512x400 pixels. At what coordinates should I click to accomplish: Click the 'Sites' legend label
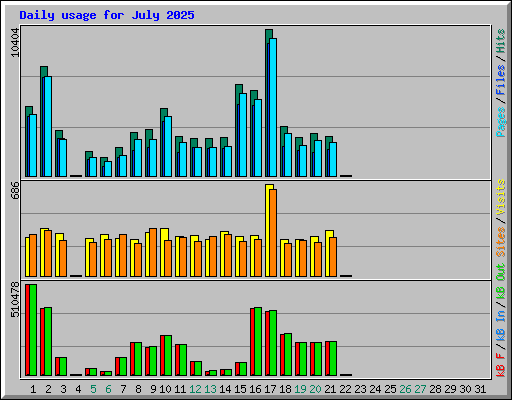501,242
